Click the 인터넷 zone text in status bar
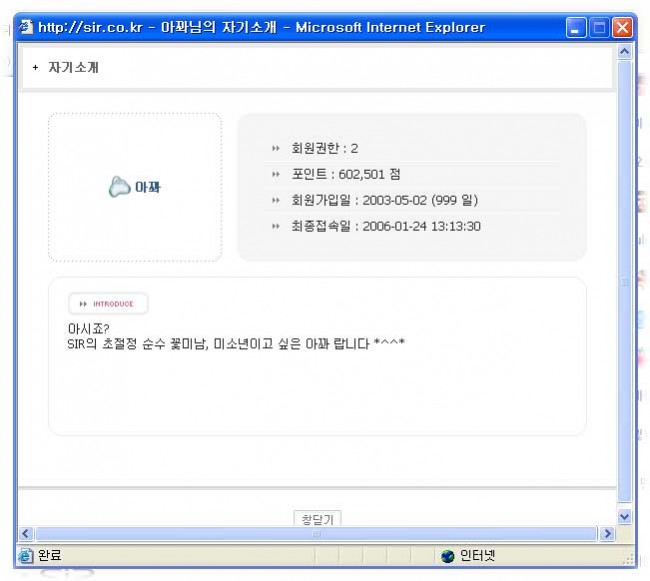 [477, 556]
